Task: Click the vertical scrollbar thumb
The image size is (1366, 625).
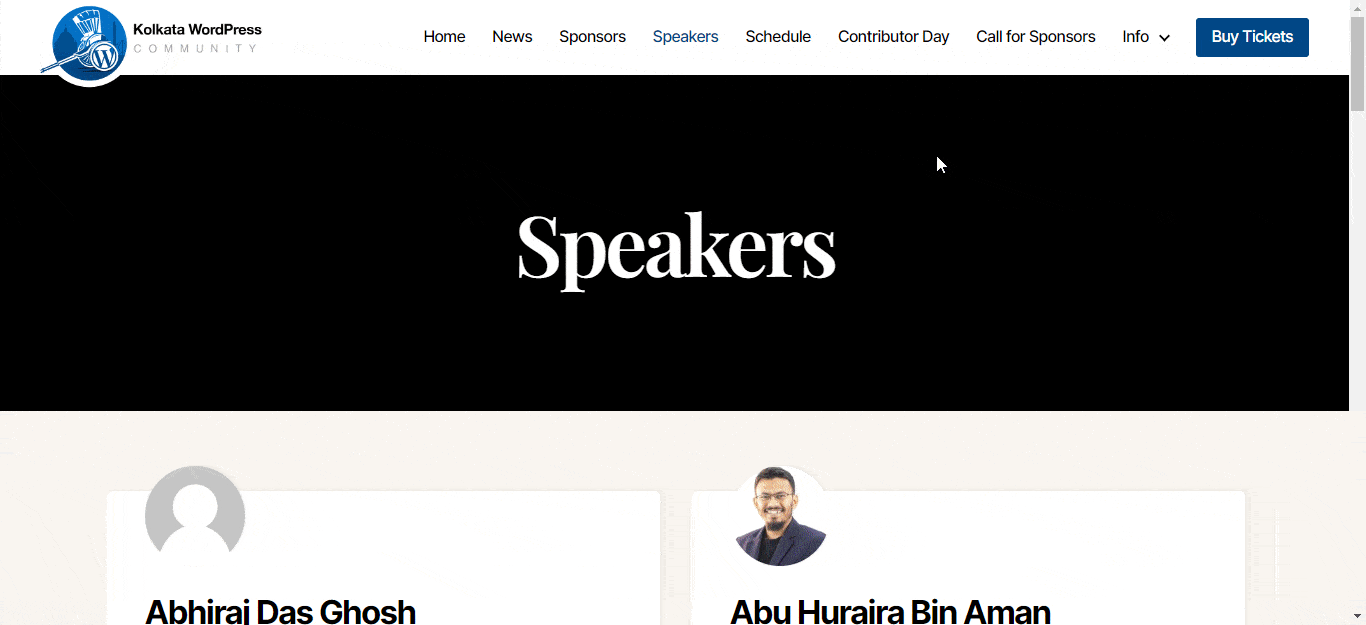Action: [x=1357, y=64]
